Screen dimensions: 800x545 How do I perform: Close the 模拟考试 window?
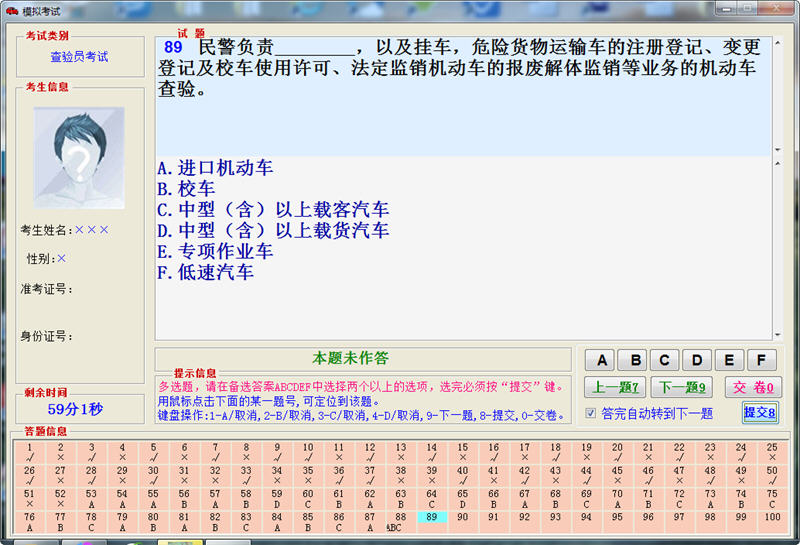coord(777,8)
